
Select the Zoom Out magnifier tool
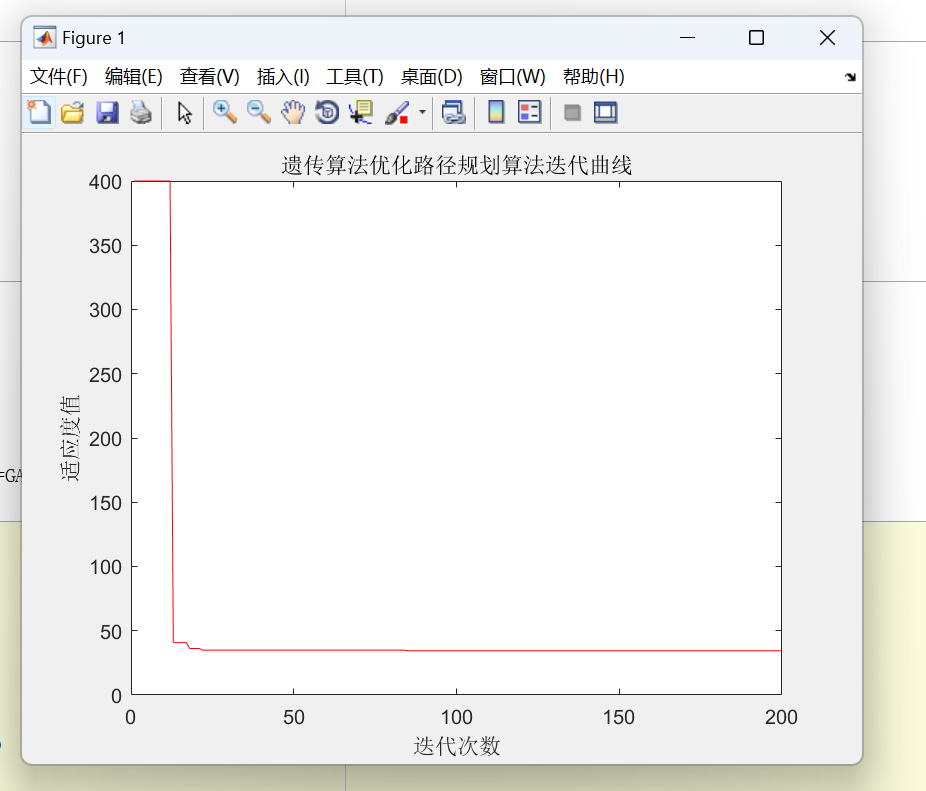coord(259,113)
